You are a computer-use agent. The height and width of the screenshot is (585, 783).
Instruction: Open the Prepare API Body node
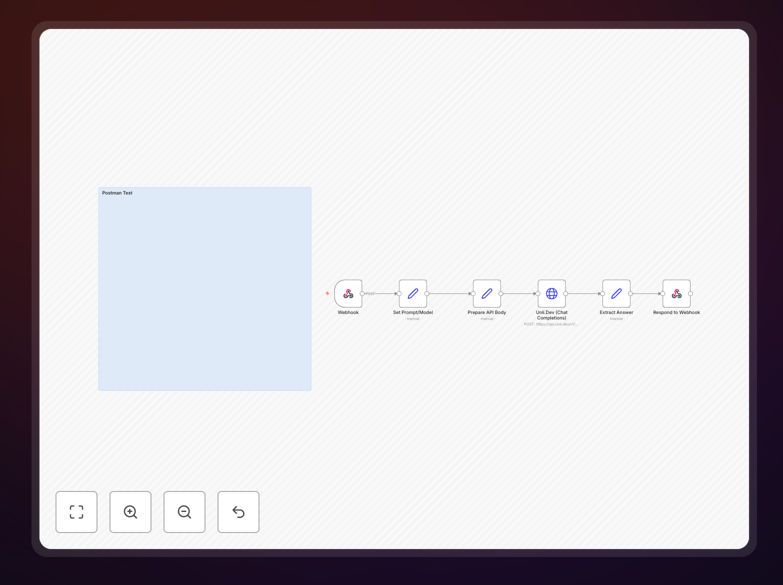tap(487, 293)
